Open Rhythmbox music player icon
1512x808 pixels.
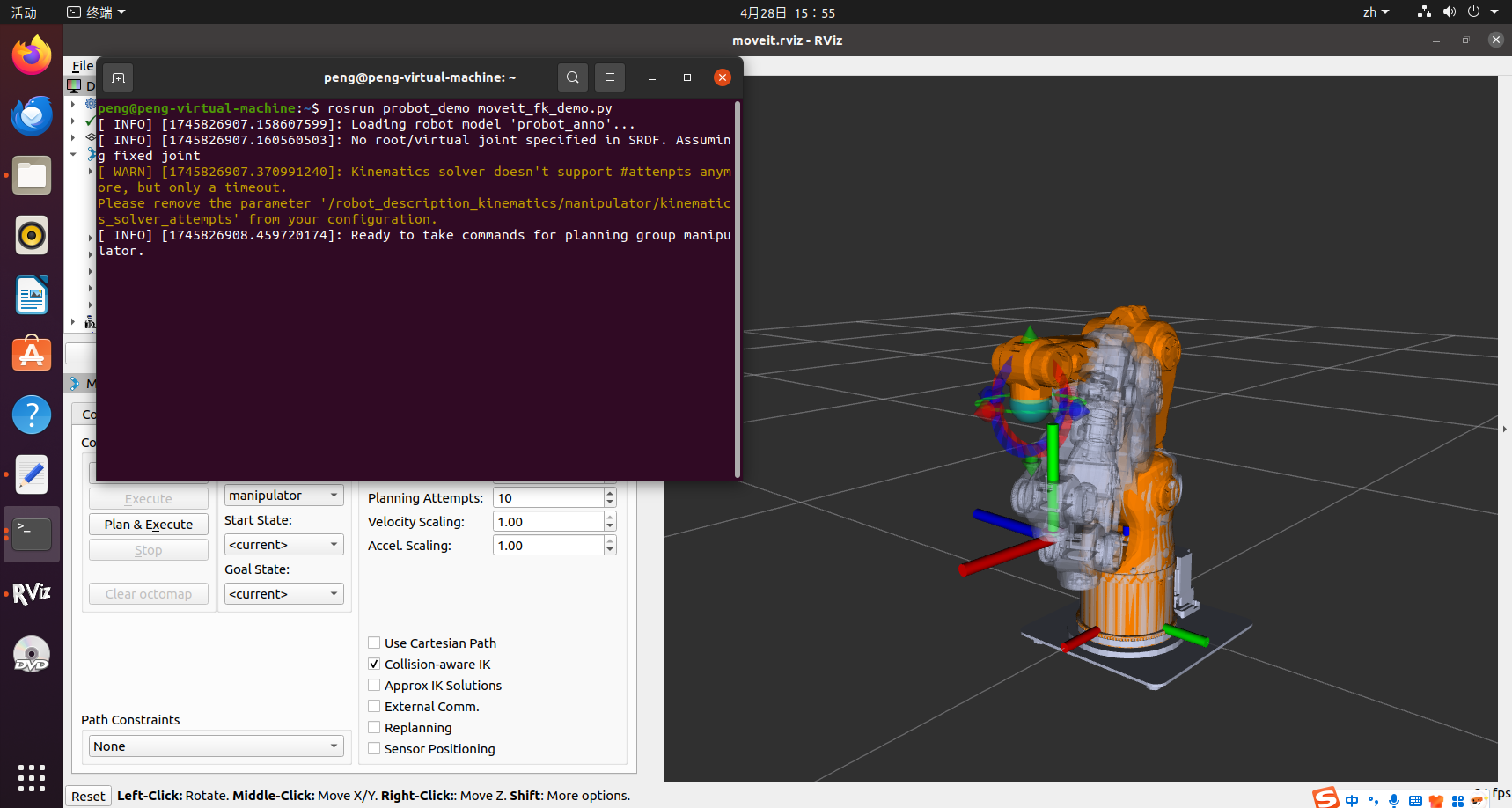click(32, 235)
